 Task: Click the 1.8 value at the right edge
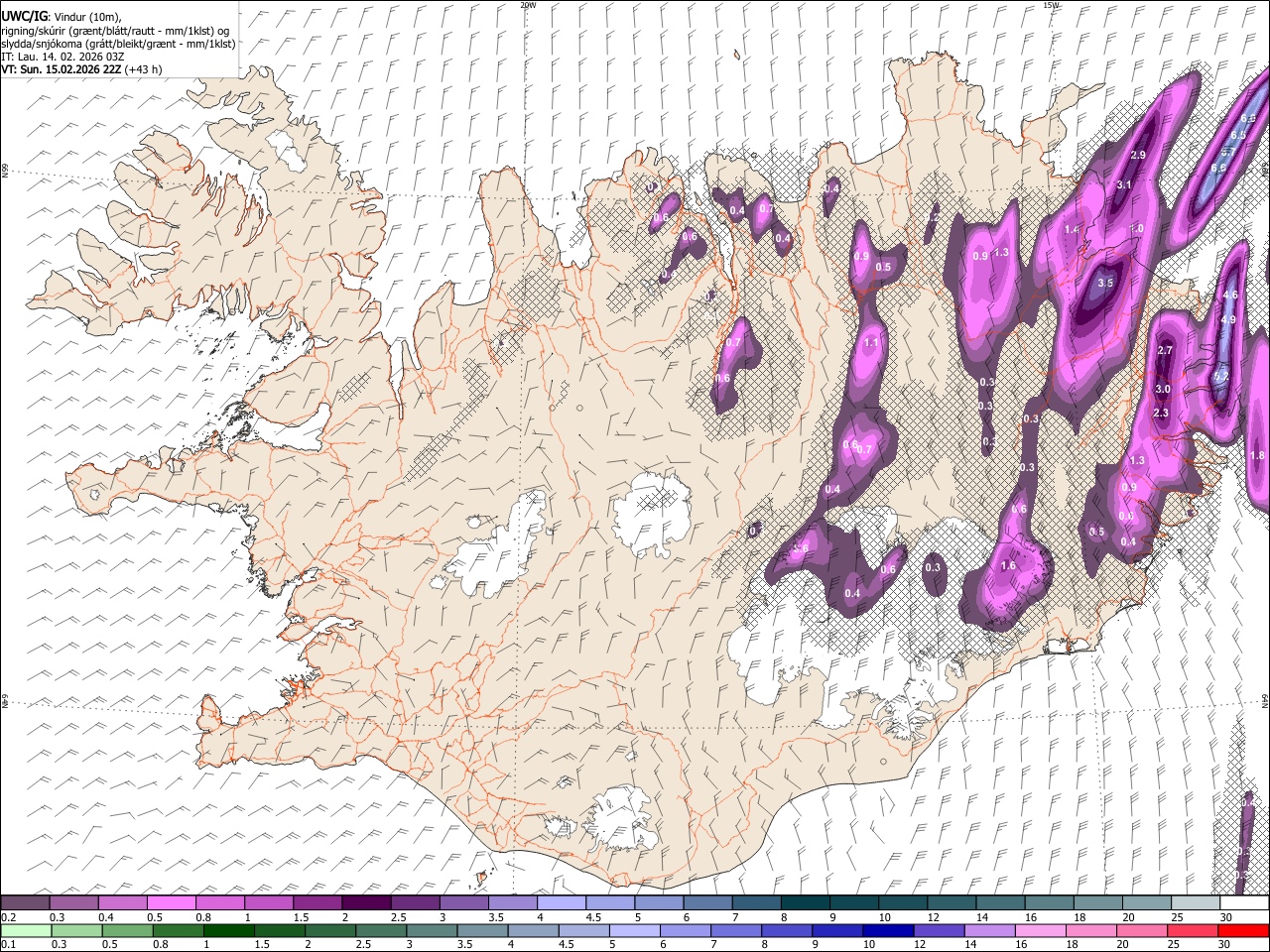tap(1257, 456)
